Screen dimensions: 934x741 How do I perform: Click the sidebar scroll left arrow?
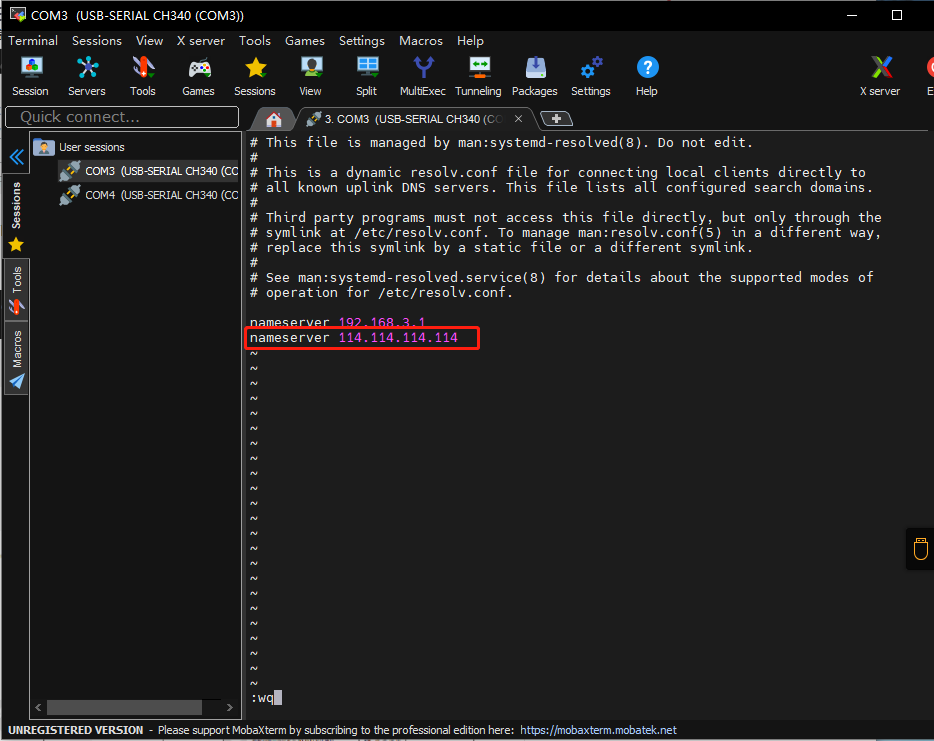(38, 707)
